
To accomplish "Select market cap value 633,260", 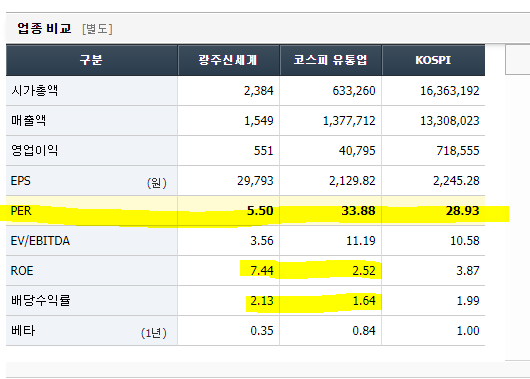I will pos(354,91).
